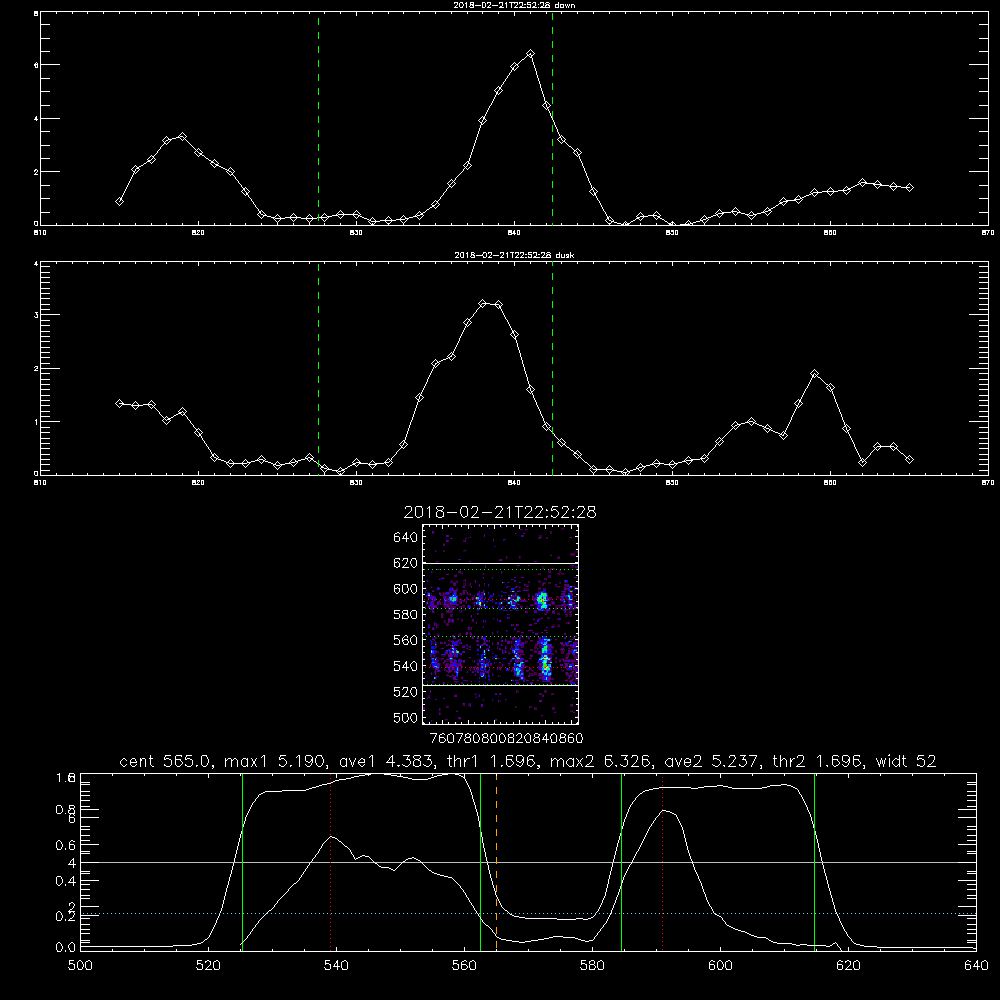This screenshot has width=1000, height=1000.
Task: Click the dusk curve's main peak near 838
Action: pos(483,304)
